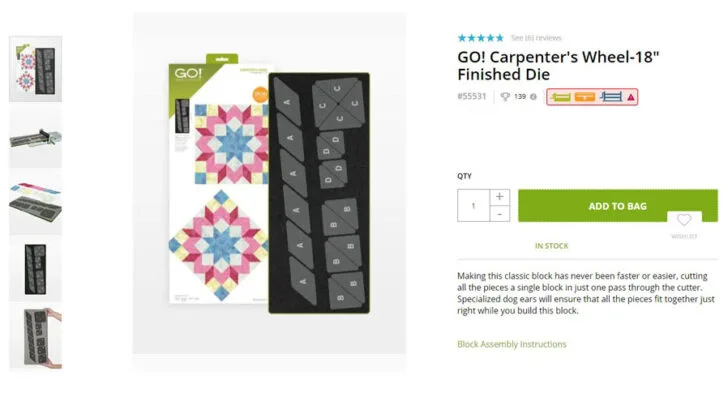Click the info icon beside 139 points

click(533, 97)
